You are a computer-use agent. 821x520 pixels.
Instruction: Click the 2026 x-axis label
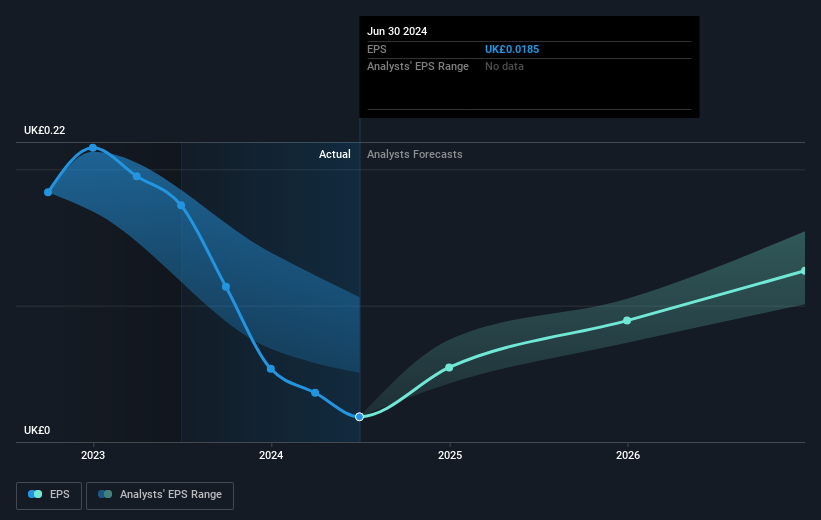coord(628,455)
